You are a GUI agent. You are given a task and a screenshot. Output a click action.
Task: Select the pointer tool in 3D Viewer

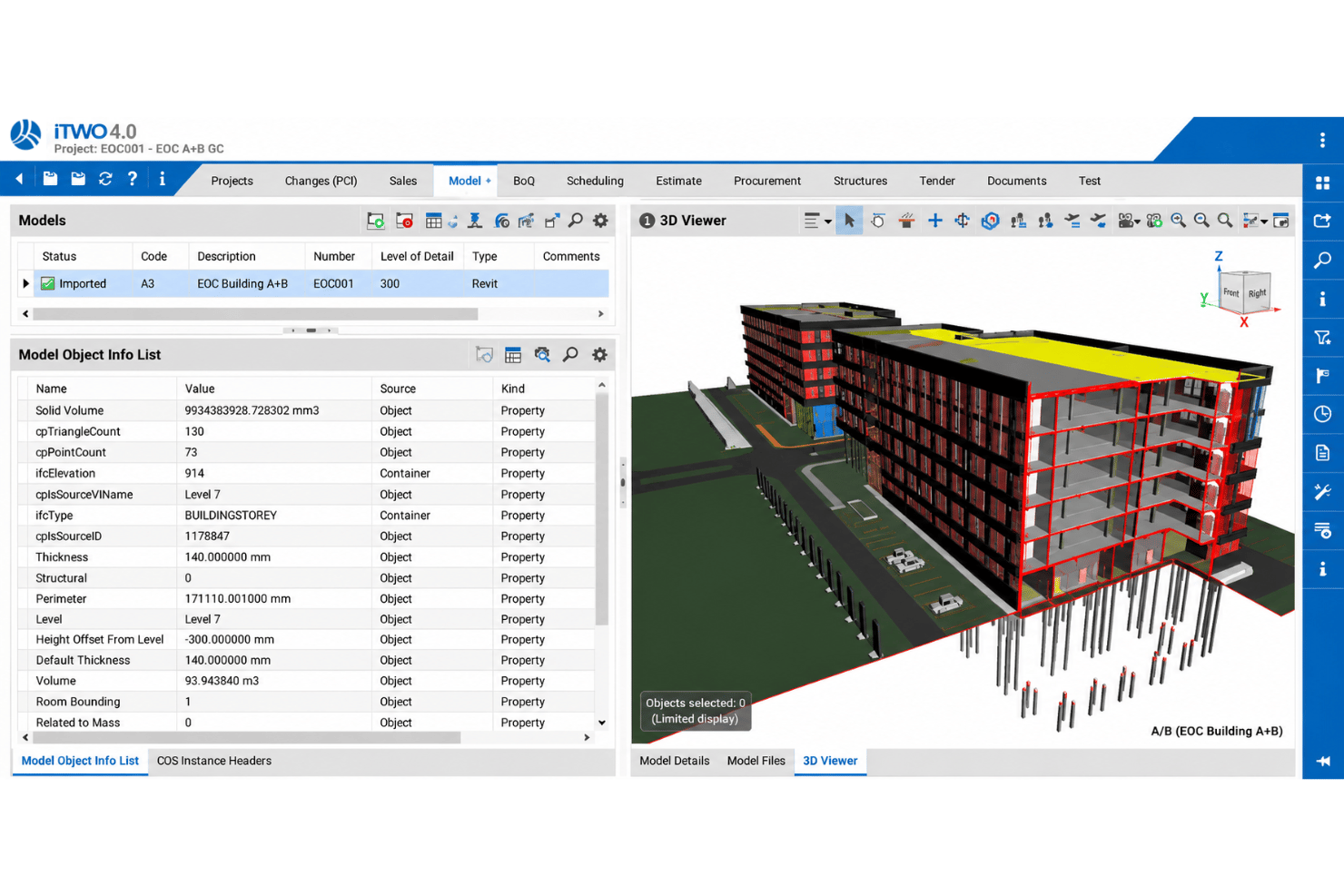[x=849, y=221]
